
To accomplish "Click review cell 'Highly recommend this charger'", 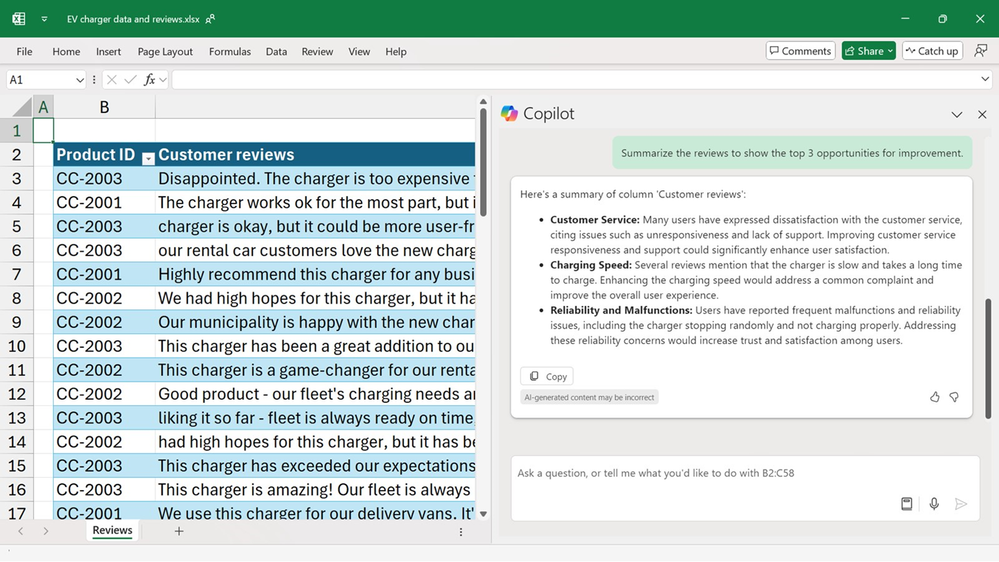I will pyautogui.click(x=315, y=274).
